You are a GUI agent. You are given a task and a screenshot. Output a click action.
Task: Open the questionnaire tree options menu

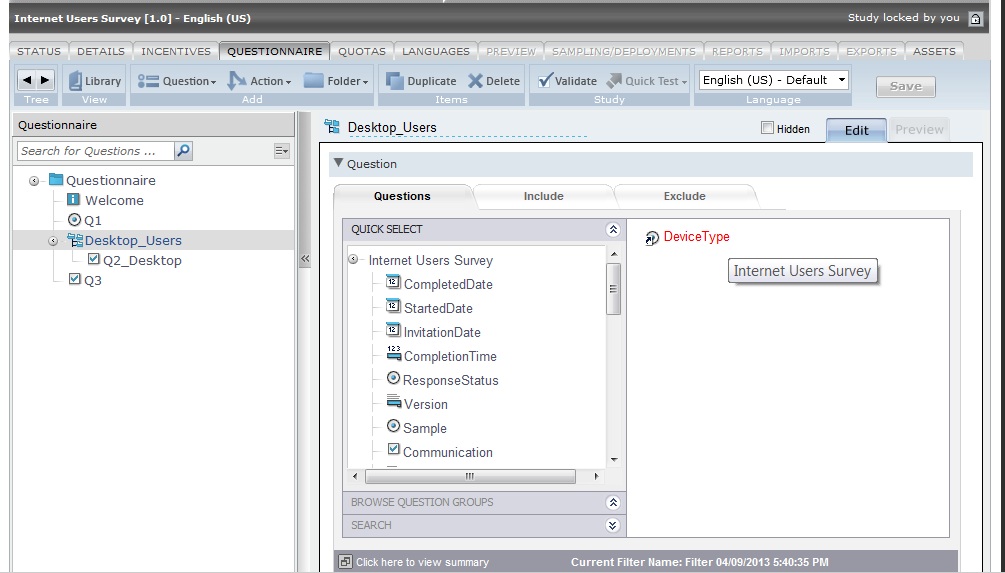pos(282,151)
